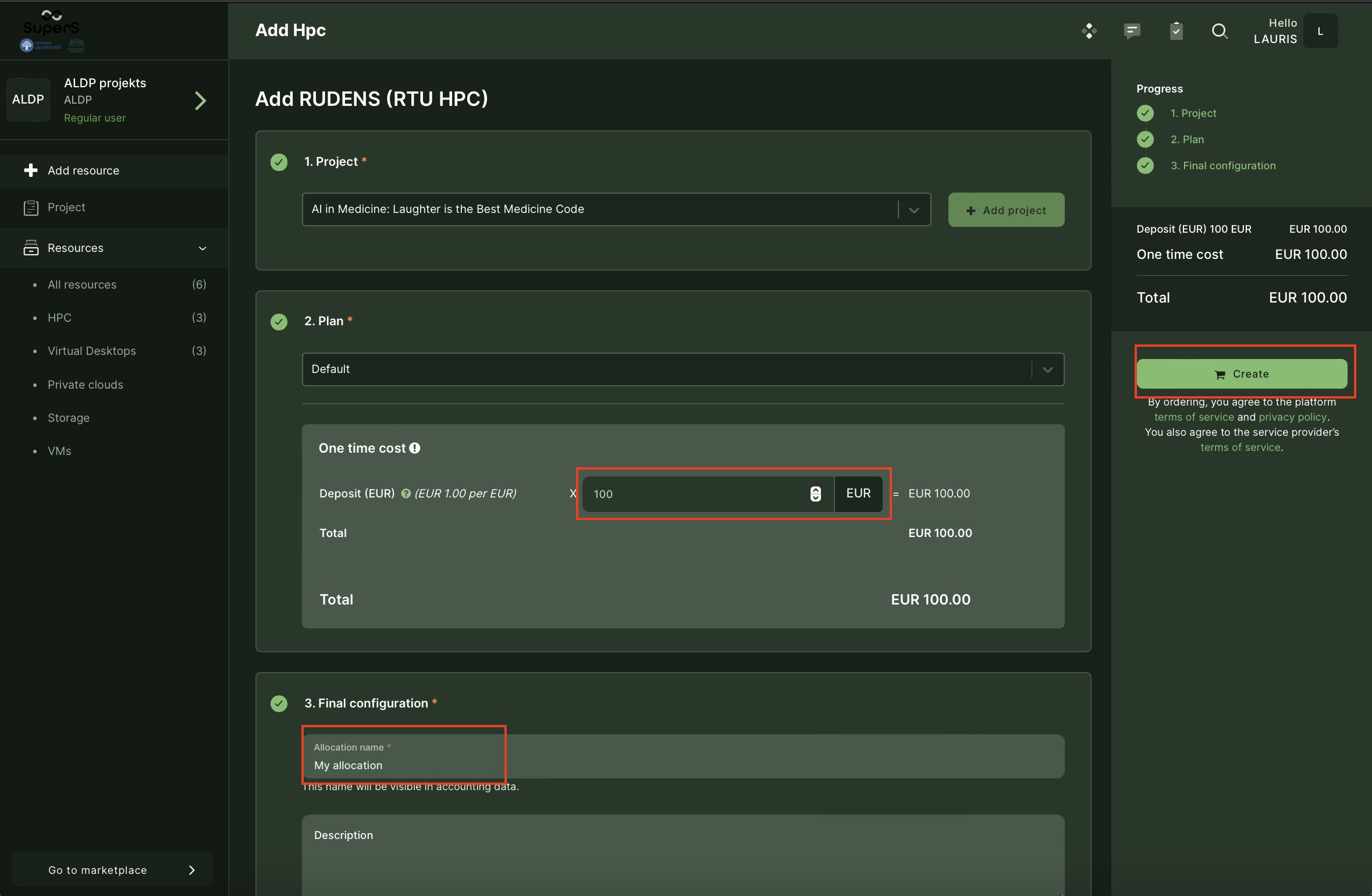Screen dimensions: 1372x896
Task: Expand the Plan dropdown selector
Action: [x=1047, y=369]
